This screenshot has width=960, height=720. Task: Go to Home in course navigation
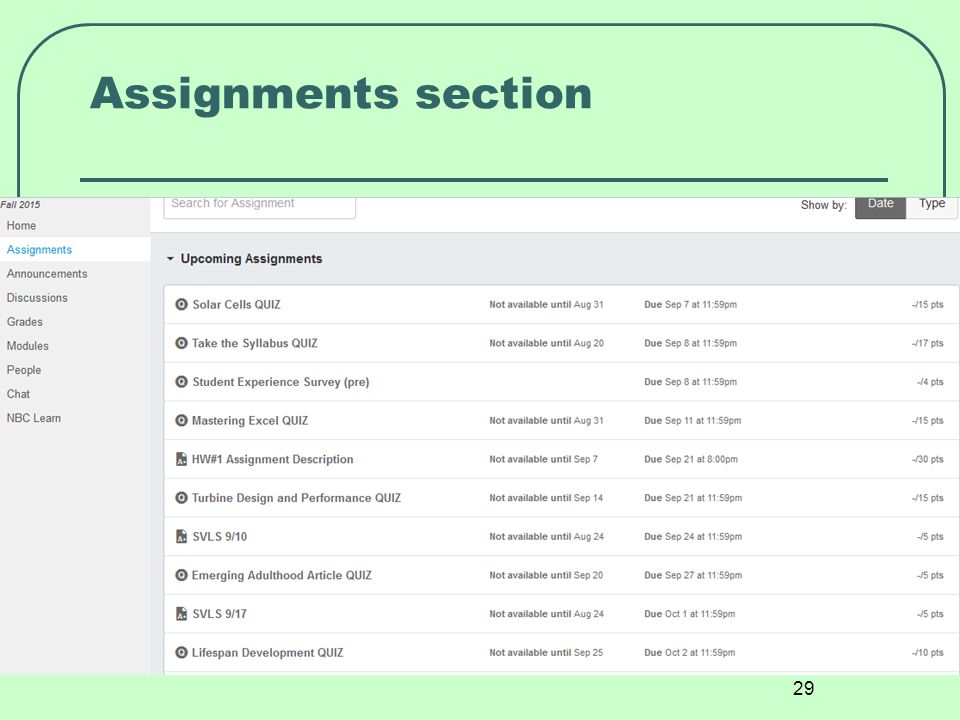(x=21, y=225)
